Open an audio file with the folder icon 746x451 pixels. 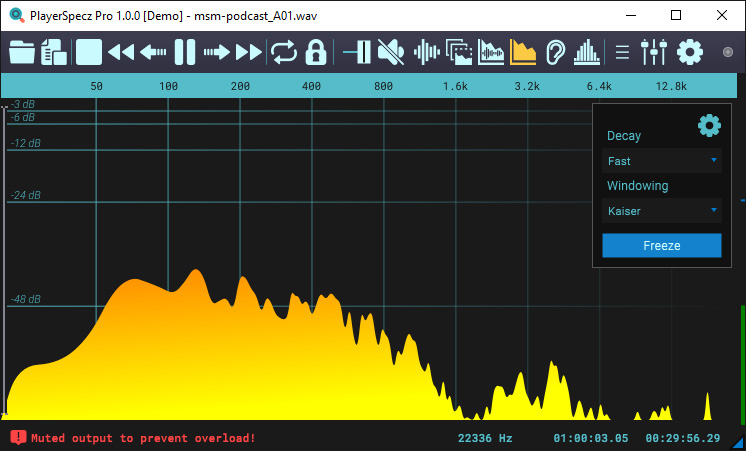tap(21, 51)
